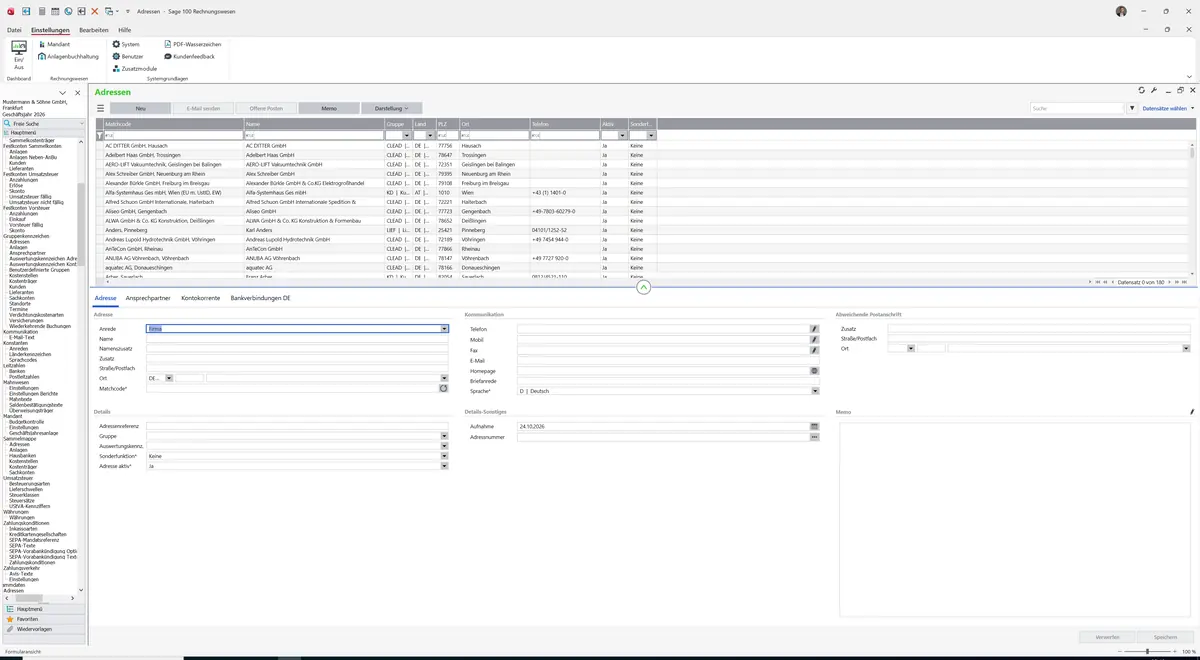Select Postleitzahlen in the navigation tree
Viewport: 1200px width, 660px height.
point(23,377)
